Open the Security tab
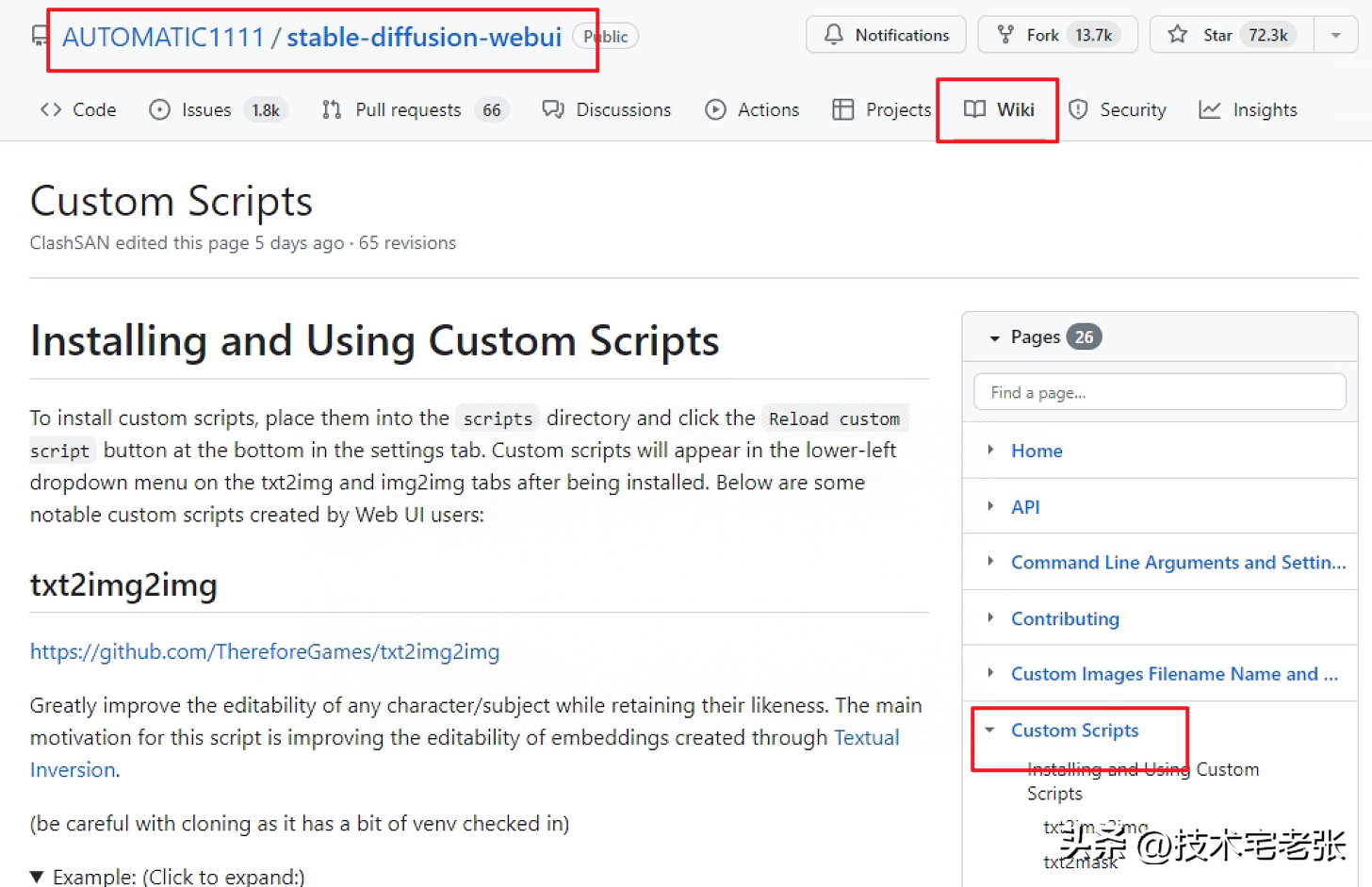Image resolution: width=1372 pixels, height=887 pixels. (x=1118, y=109)
